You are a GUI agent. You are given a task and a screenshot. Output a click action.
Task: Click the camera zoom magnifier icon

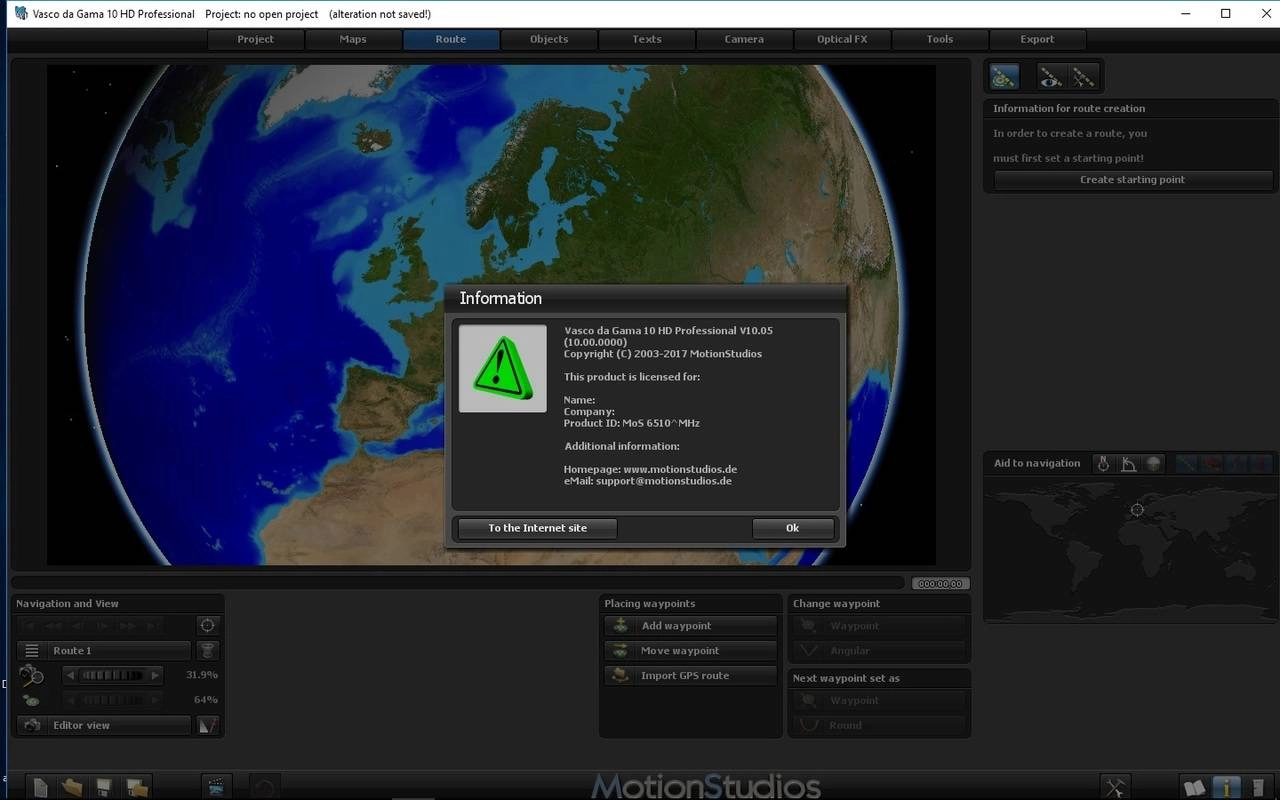pyautogui.click(x=31, y=675)
